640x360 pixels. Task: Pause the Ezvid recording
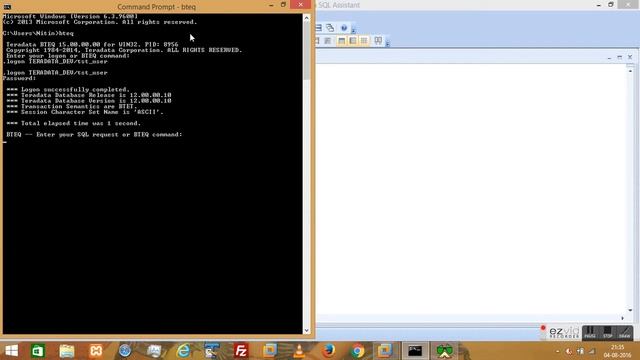[590, 332]
